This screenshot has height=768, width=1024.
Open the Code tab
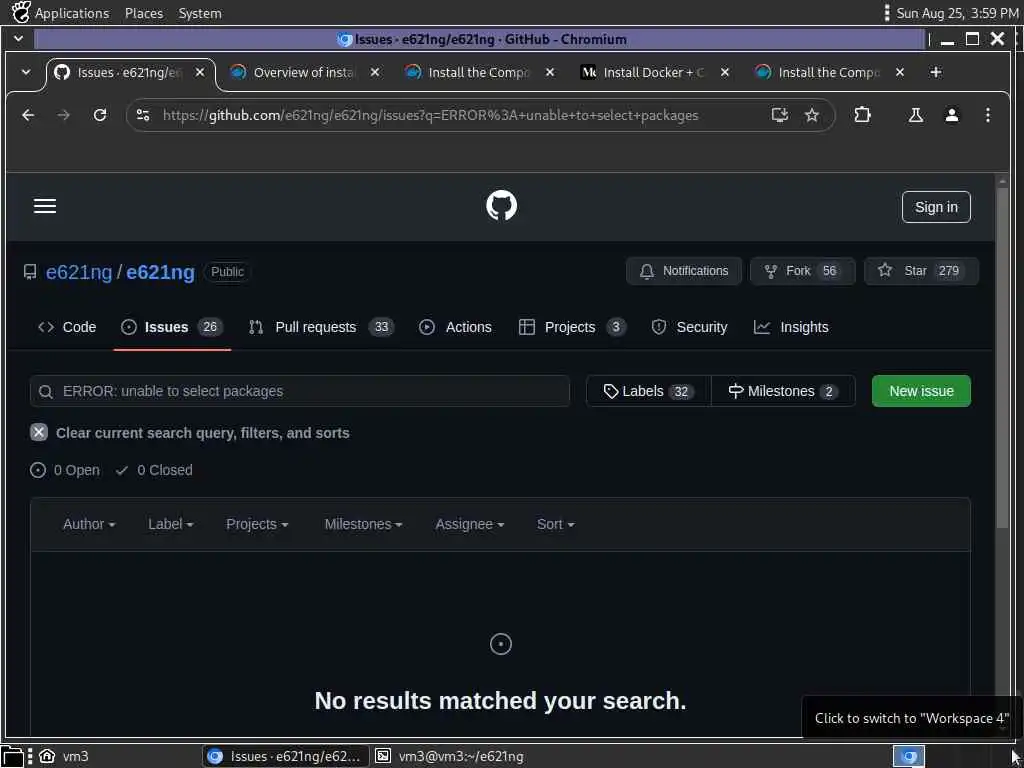67,327
